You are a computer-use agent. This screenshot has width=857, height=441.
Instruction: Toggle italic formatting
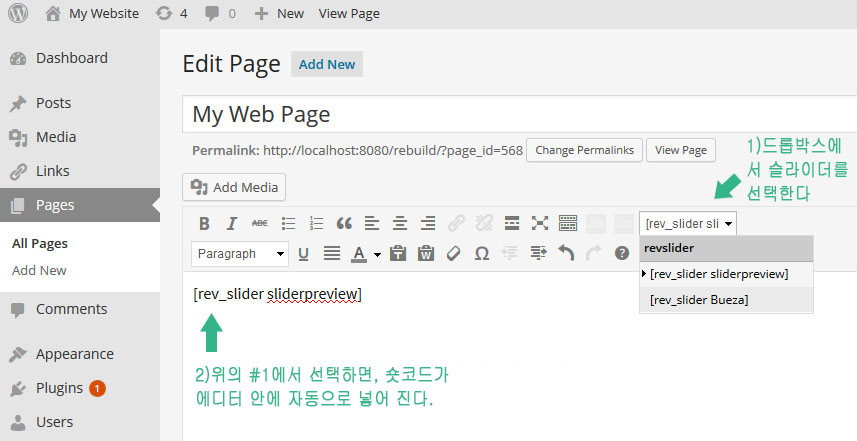point(232,223)
